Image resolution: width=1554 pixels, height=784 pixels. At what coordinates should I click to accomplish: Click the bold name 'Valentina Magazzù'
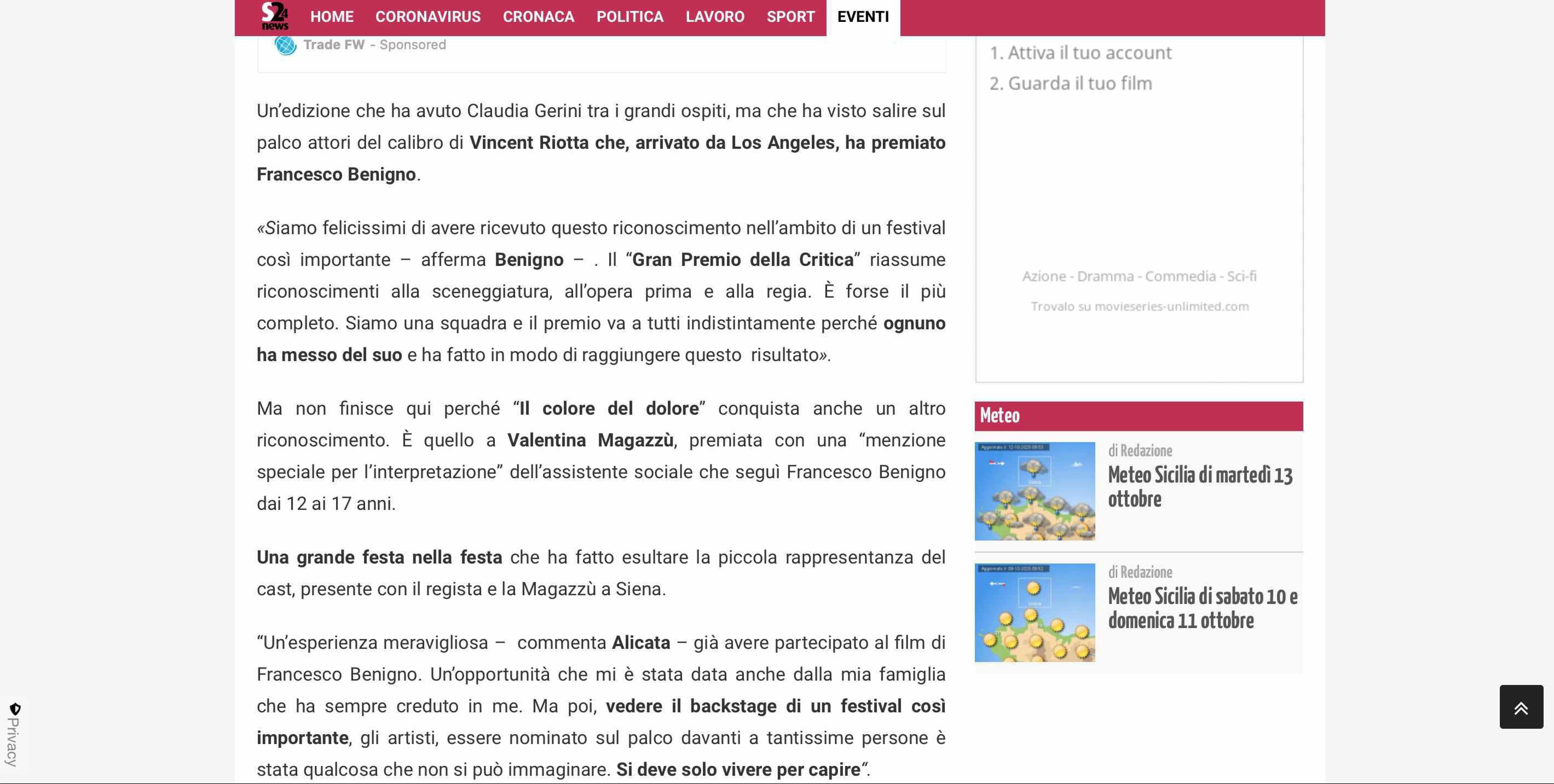pyautogui.click(x=590, y=440)
